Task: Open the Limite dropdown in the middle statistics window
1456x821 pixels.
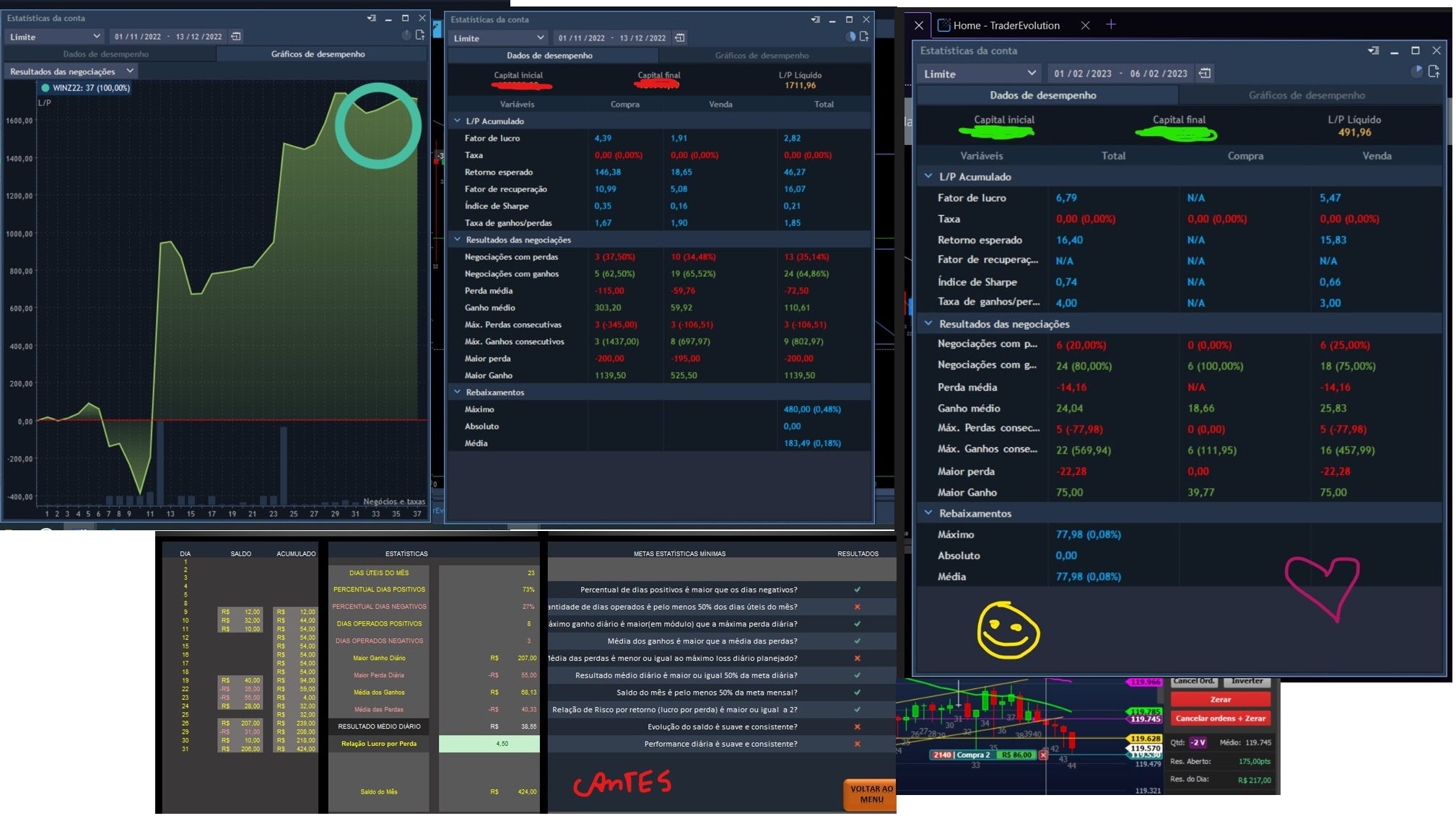Action: 498,38
